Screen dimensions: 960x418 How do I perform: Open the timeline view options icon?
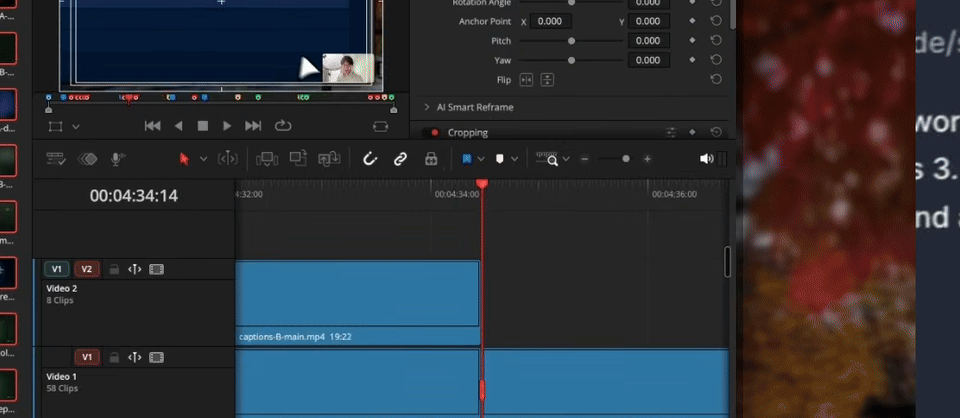pyautogui.click(x=56, y=159)
